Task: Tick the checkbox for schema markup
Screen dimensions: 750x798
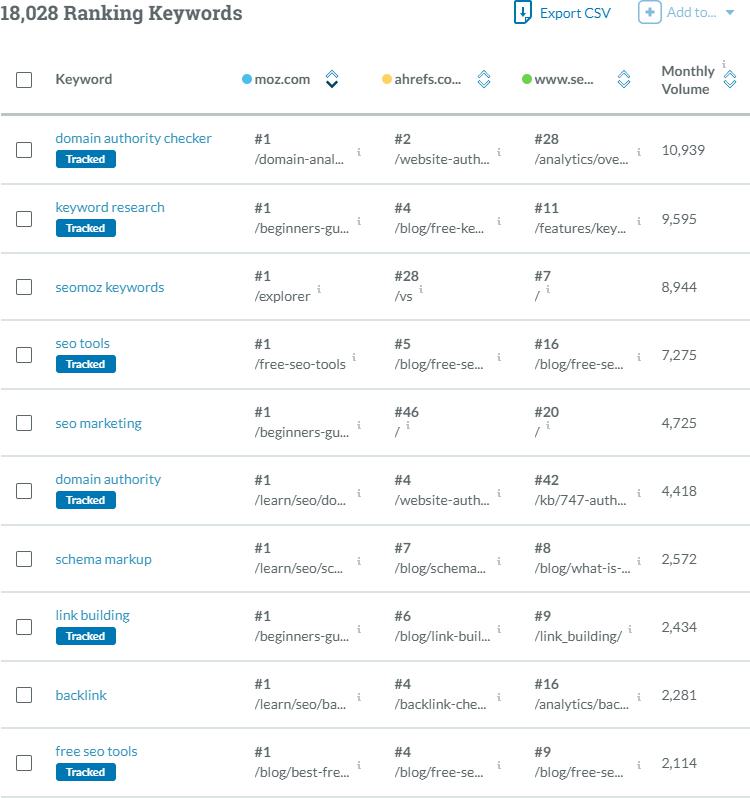Action: tap(24, 559)
